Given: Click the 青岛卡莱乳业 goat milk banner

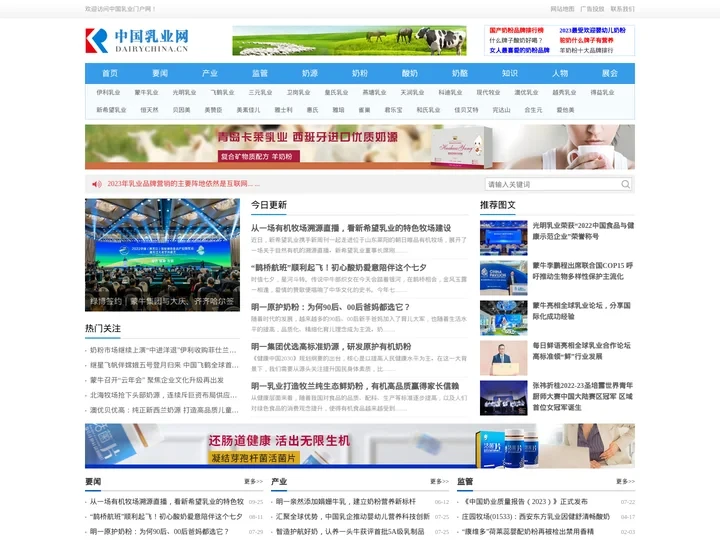Looking at the screenshot, I should (360, 147).
